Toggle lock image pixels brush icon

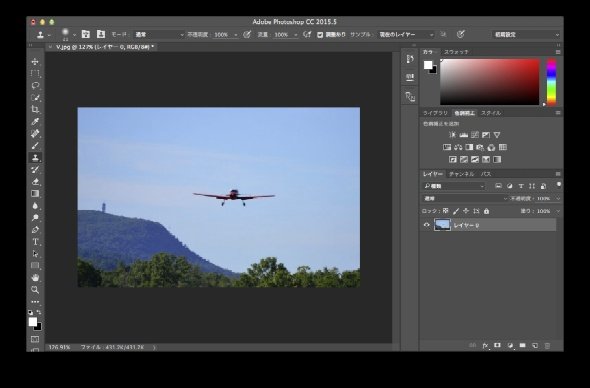pyautogui.click(x=456, y=211)
